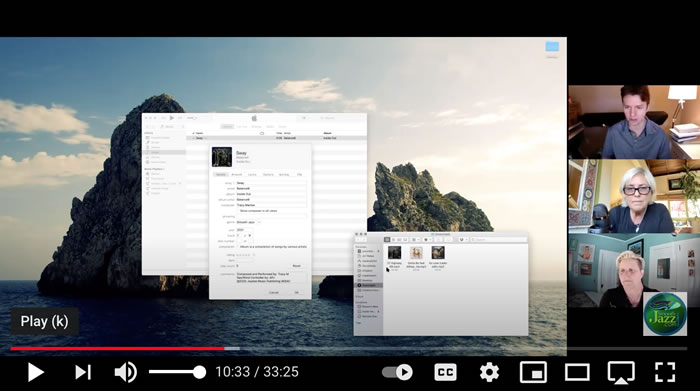Turn on closed captions (CC)
The height and width of the screenshot is (391, 700).
click(445, 372)
